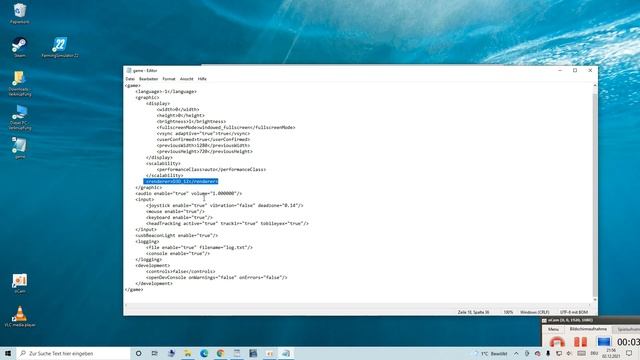Open Task View from the taskbar
This screenshot has height=360, width=640.
(155, 353)
